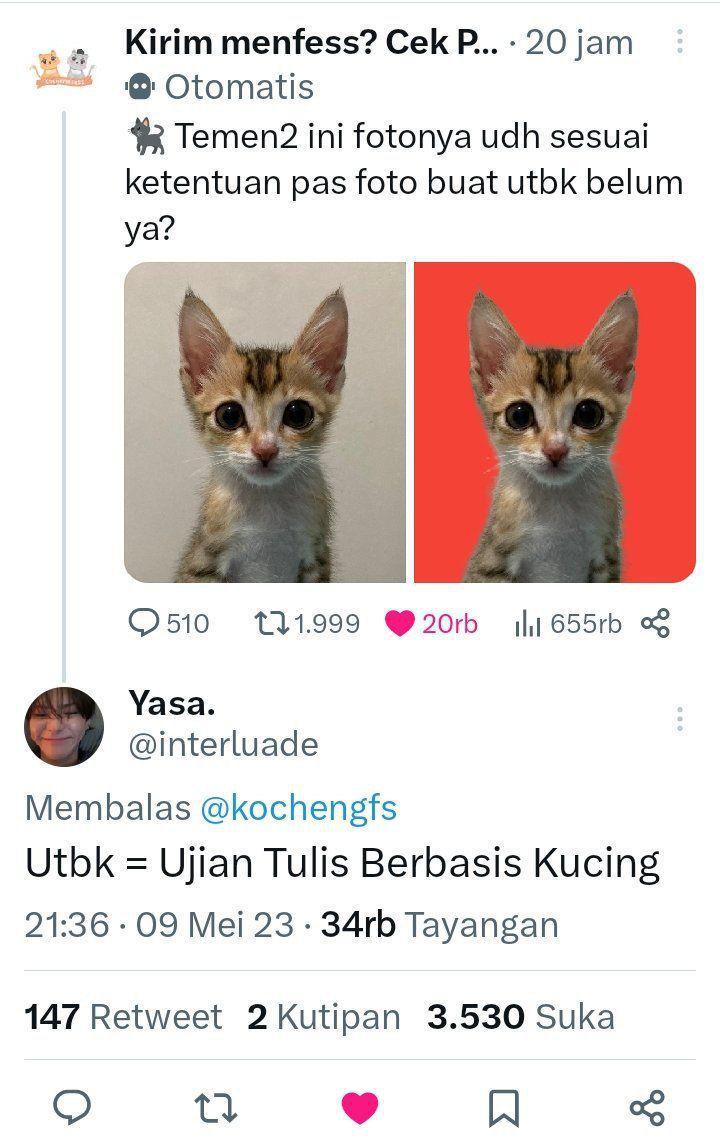The image size is (720, 1147).
Task: Open three-dot menu on menfess post
Action: (x=680, y=42)
